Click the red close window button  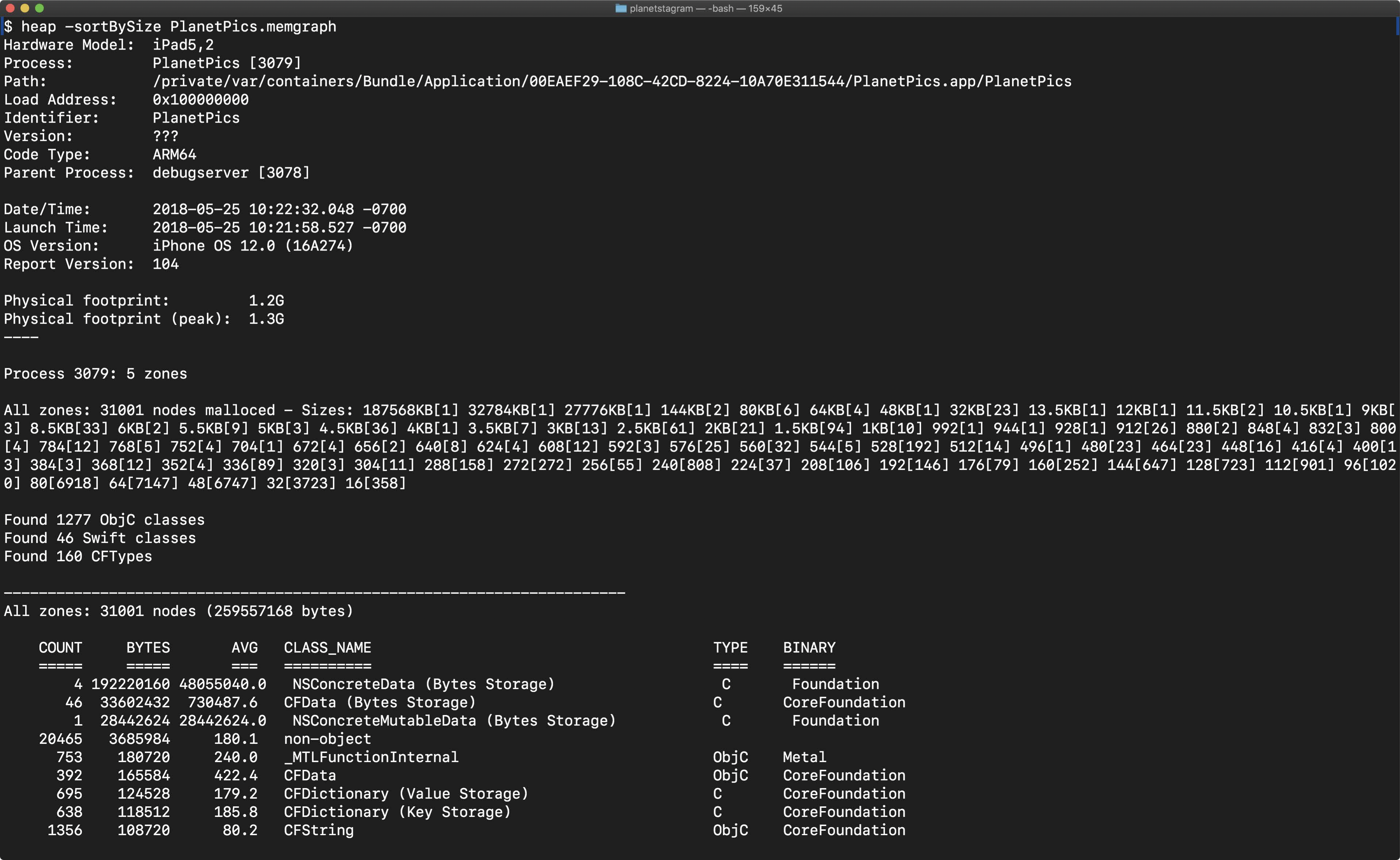(x=9, y=8)
